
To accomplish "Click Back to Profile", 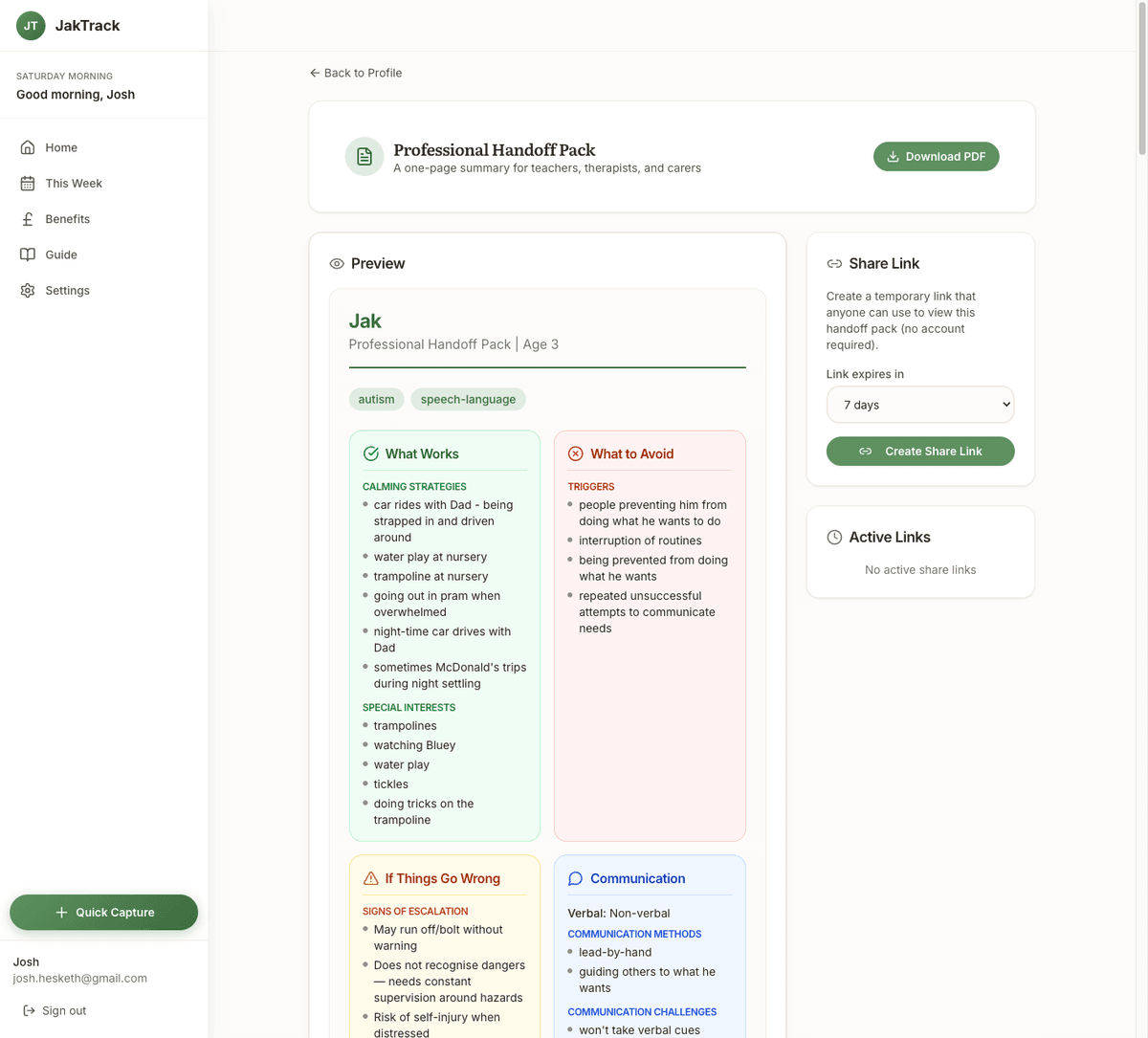I will pyautogui.click(x=355, y=72).
